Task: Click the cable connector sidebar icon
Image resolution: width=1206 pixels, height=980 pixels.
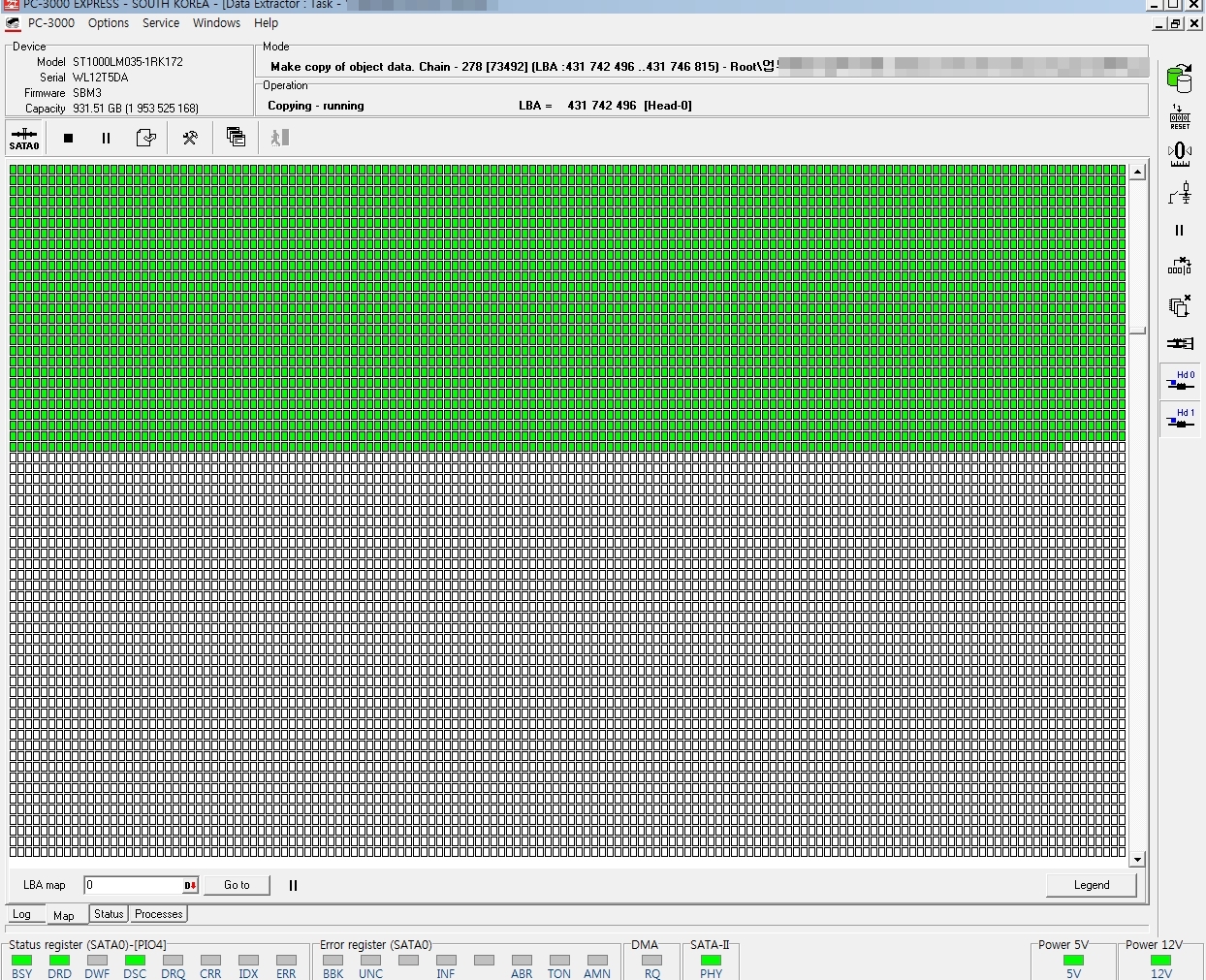Action: tap(1179, 343)
